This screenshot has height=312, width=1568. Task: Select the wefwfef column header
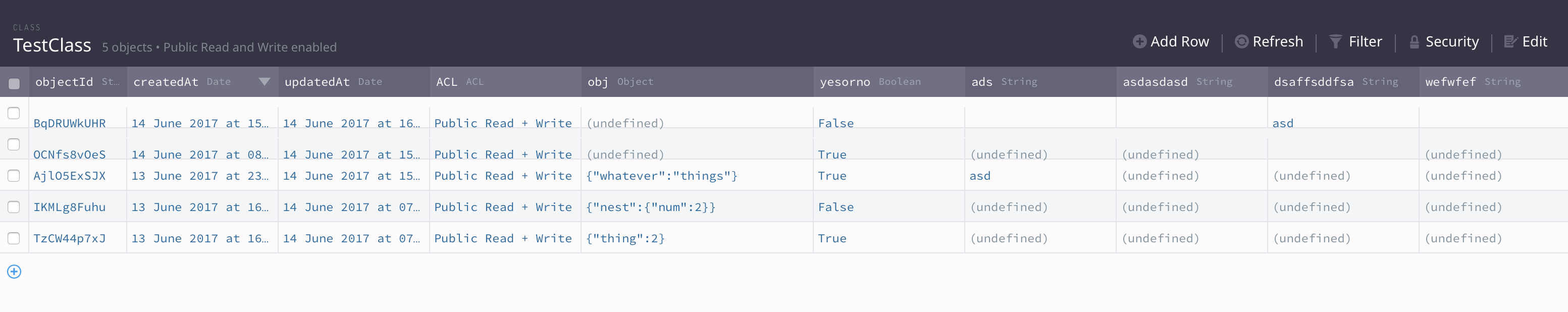pyautogui.click(x=1493, y=82)
